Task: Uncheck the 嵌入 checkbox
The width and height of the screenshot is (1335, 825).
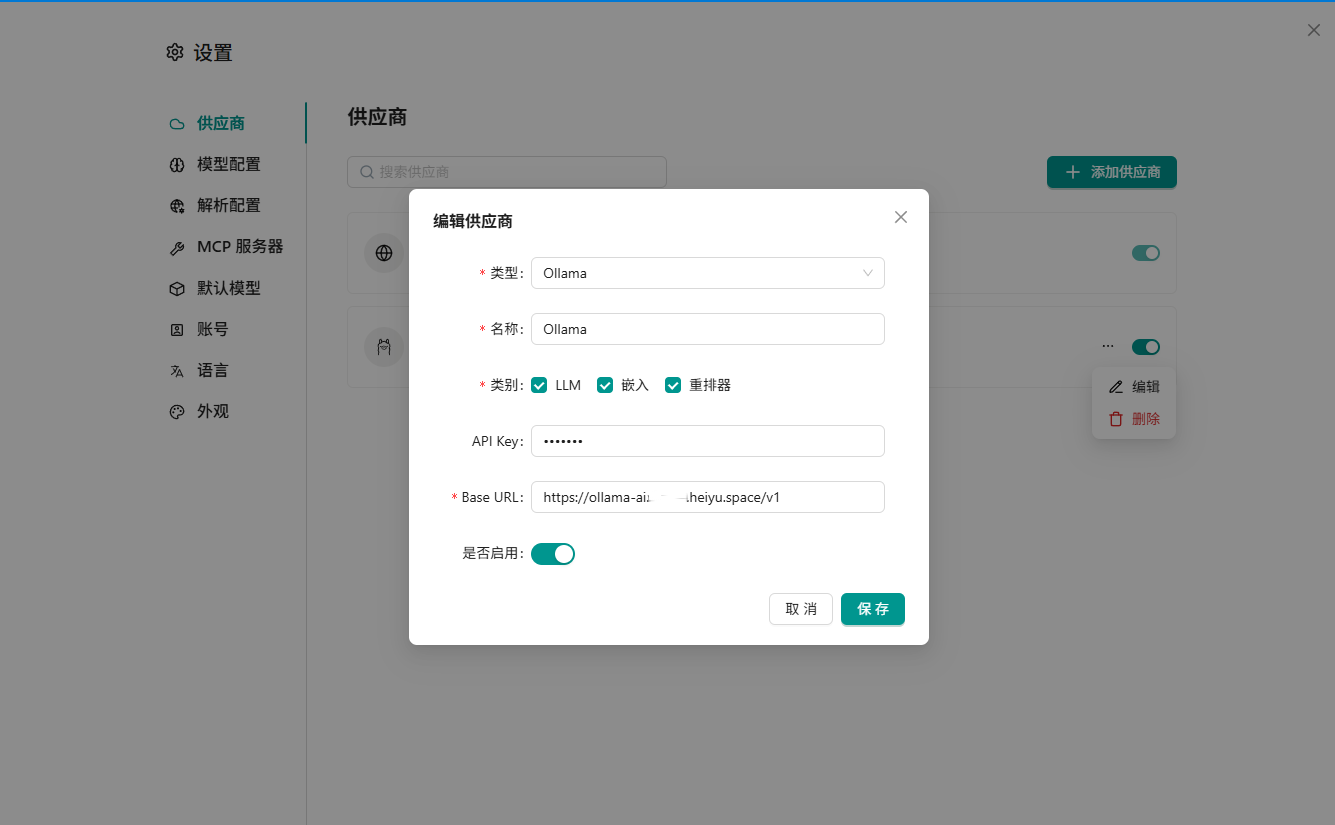Action: [605, 385]
